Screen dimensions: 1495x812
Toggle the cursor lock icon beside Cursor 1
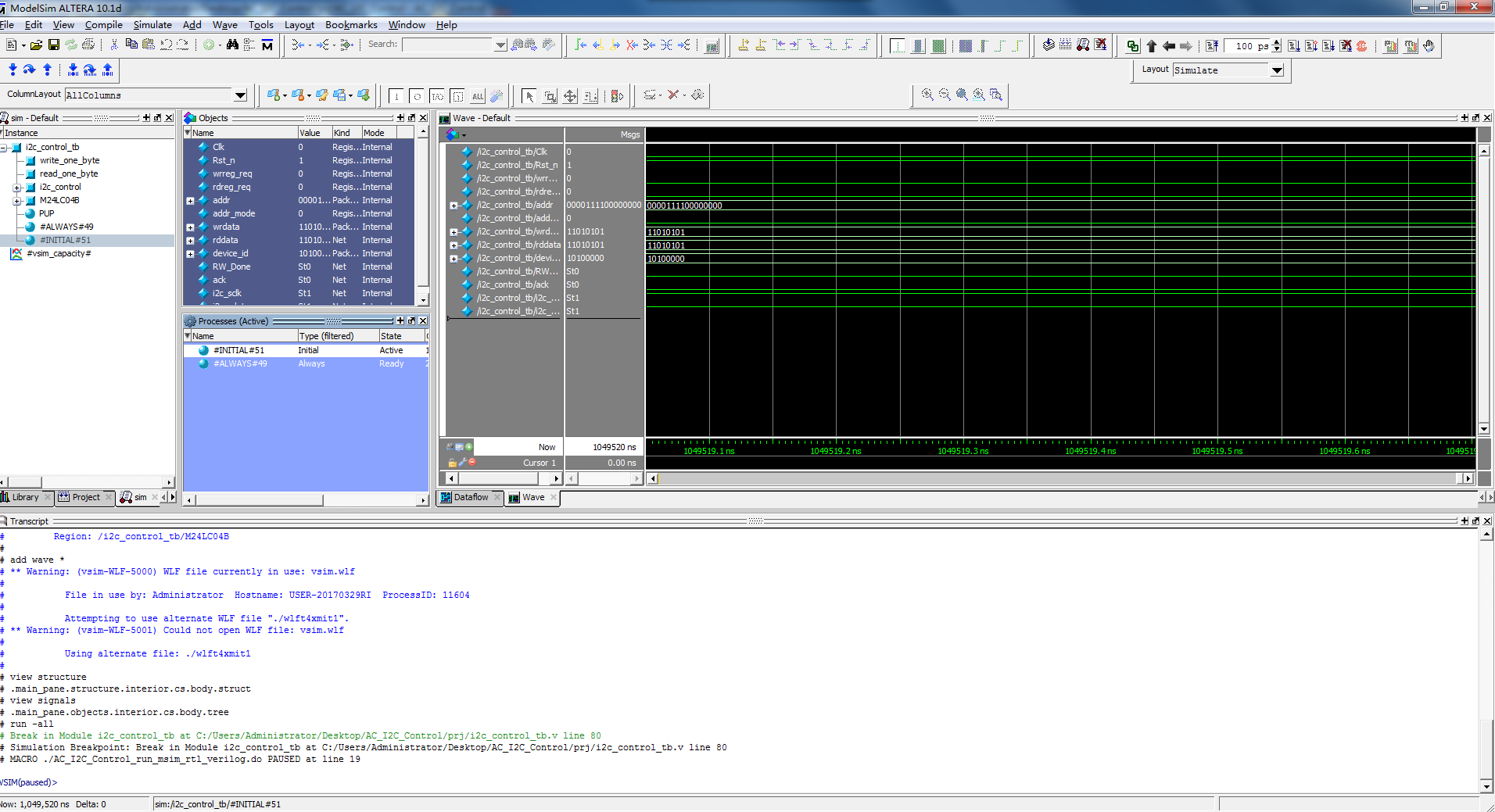452,463
